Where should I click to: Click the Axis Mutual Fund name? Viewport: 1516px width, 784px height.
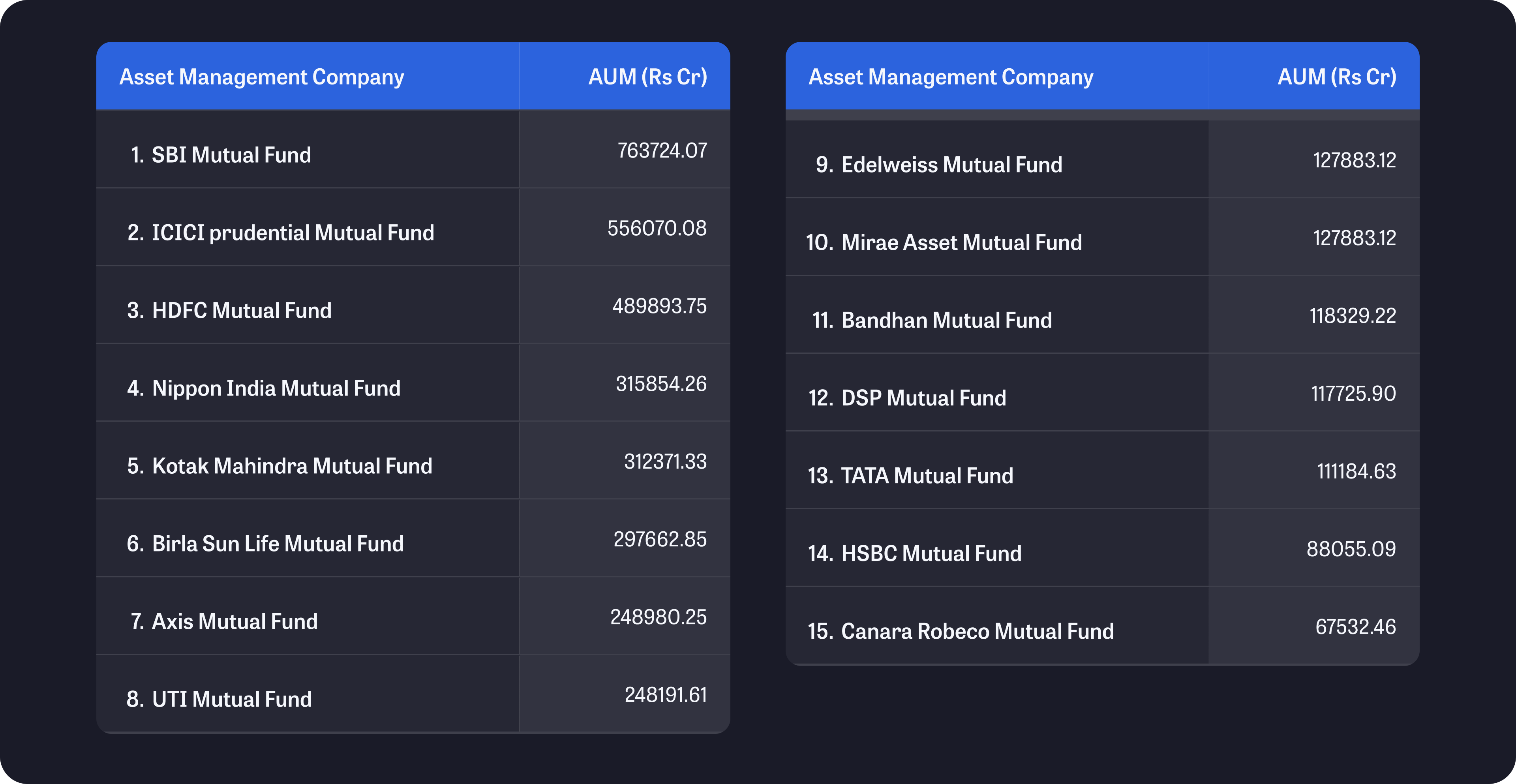tap(234, 621)
